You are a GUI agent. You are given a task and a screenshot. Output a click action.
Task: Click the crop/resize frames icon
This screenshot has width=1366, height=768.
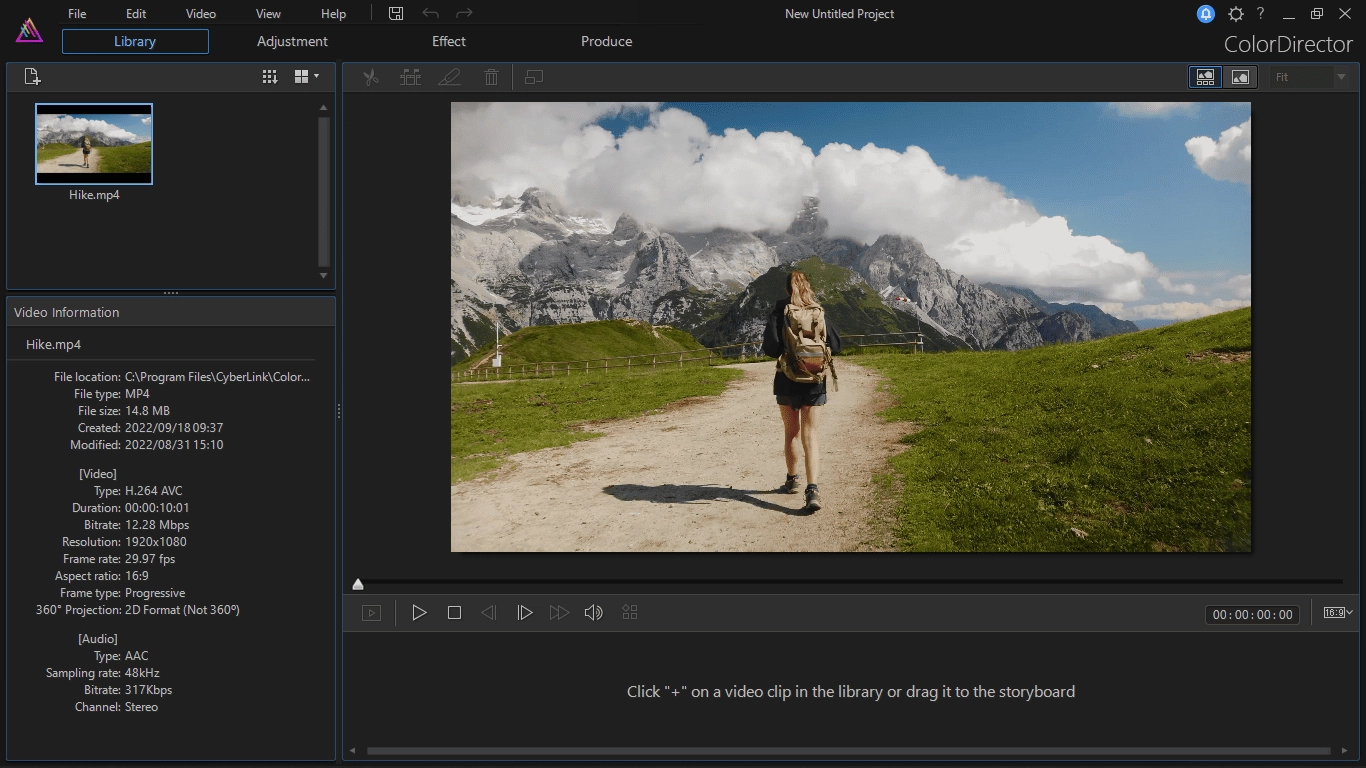click(534, 77)
